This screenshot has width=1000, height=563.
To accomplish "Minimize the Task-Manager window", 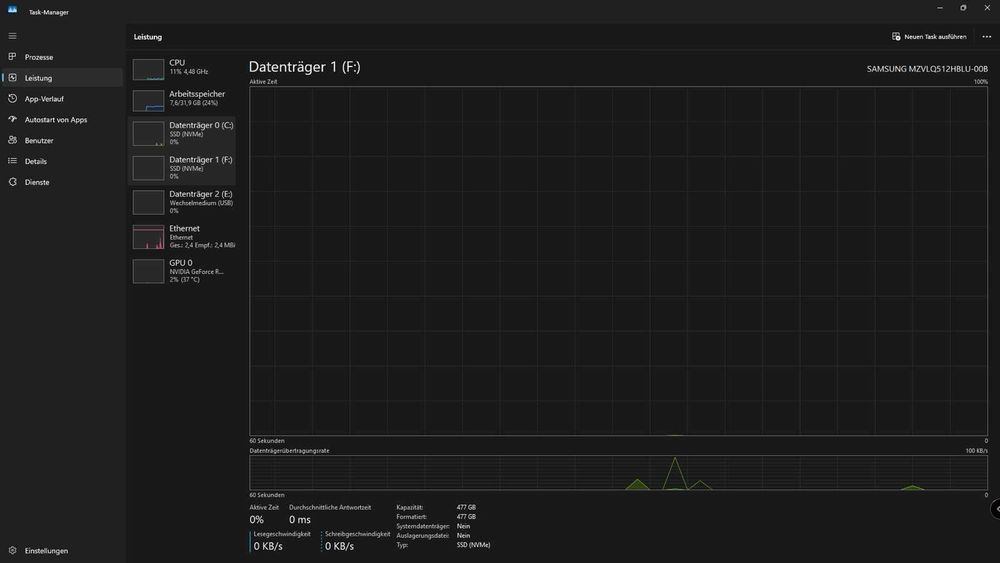I will [939, 8].
